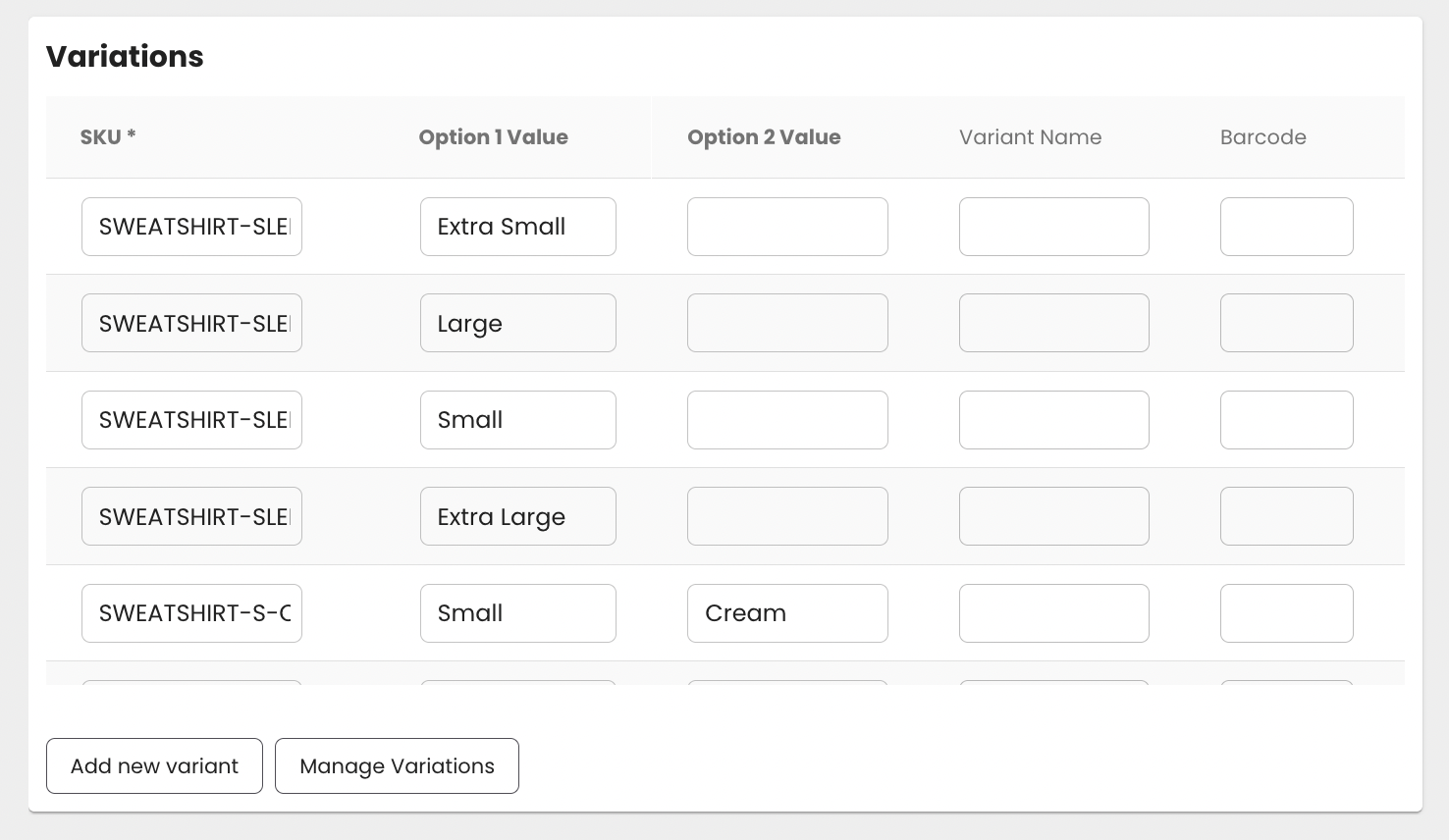
Task: Focus the Variant Name field in Large row
Action: coord(1053,323)
